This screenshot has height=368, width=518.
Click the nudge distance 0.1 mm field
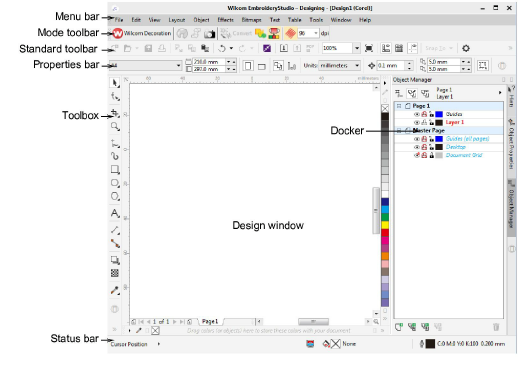click(391, 66)
